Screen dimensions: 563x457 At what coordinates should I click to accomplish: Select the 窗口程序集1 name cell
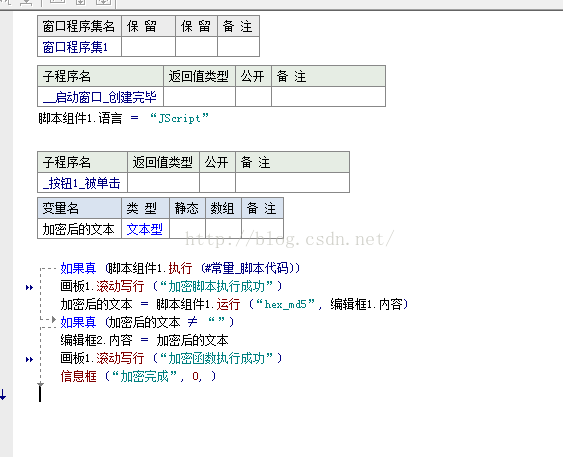coord(79,47)
